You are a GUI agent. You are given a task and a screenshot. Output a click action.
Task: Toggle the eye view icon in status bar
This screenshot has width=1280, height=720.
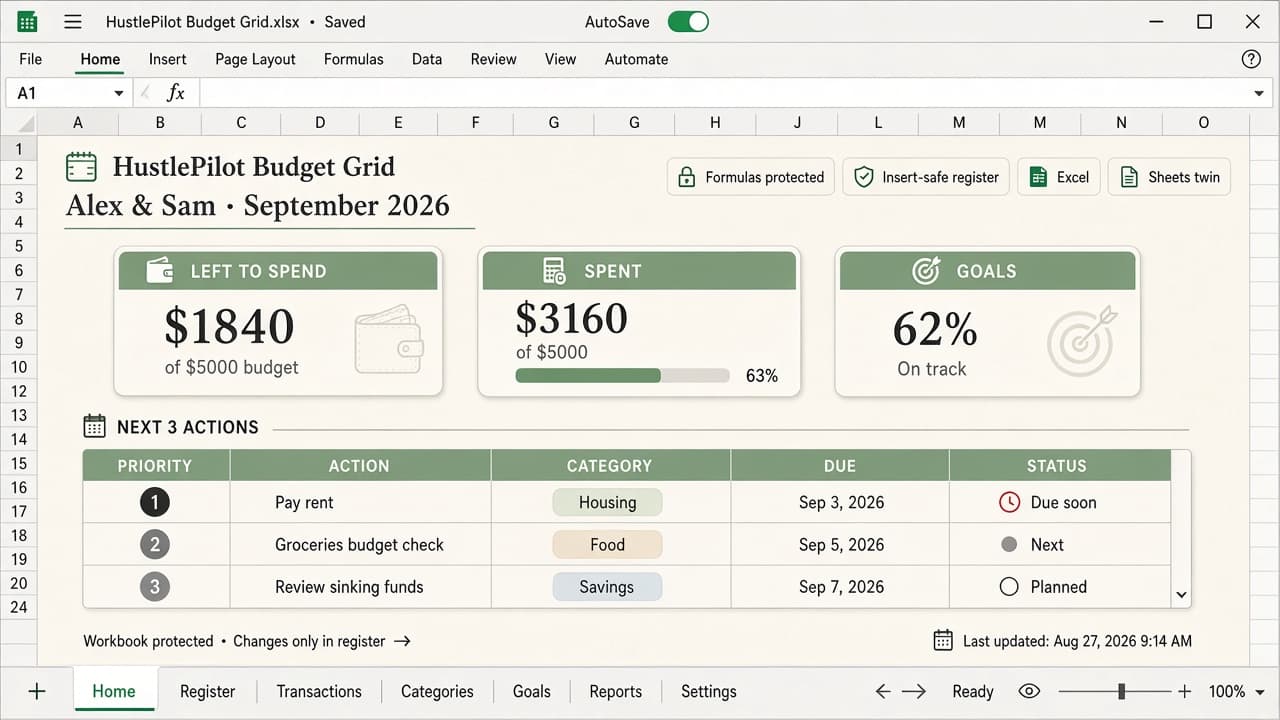click(x=1029, y=691)
